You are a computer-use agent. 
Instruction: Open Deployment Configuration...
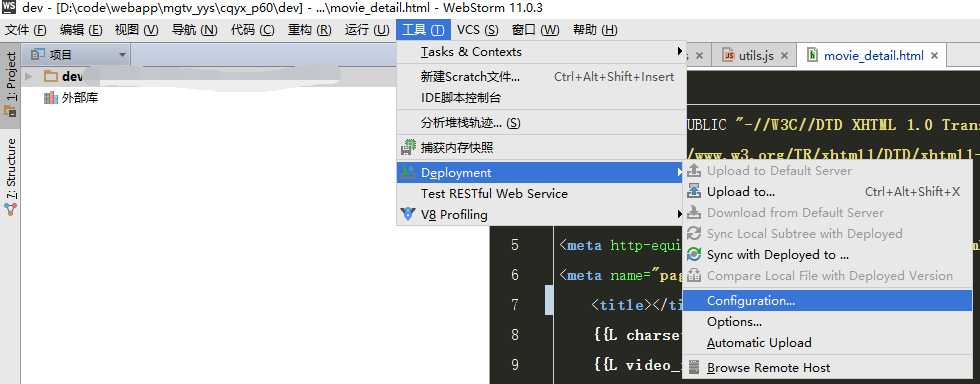pos(827,301)
